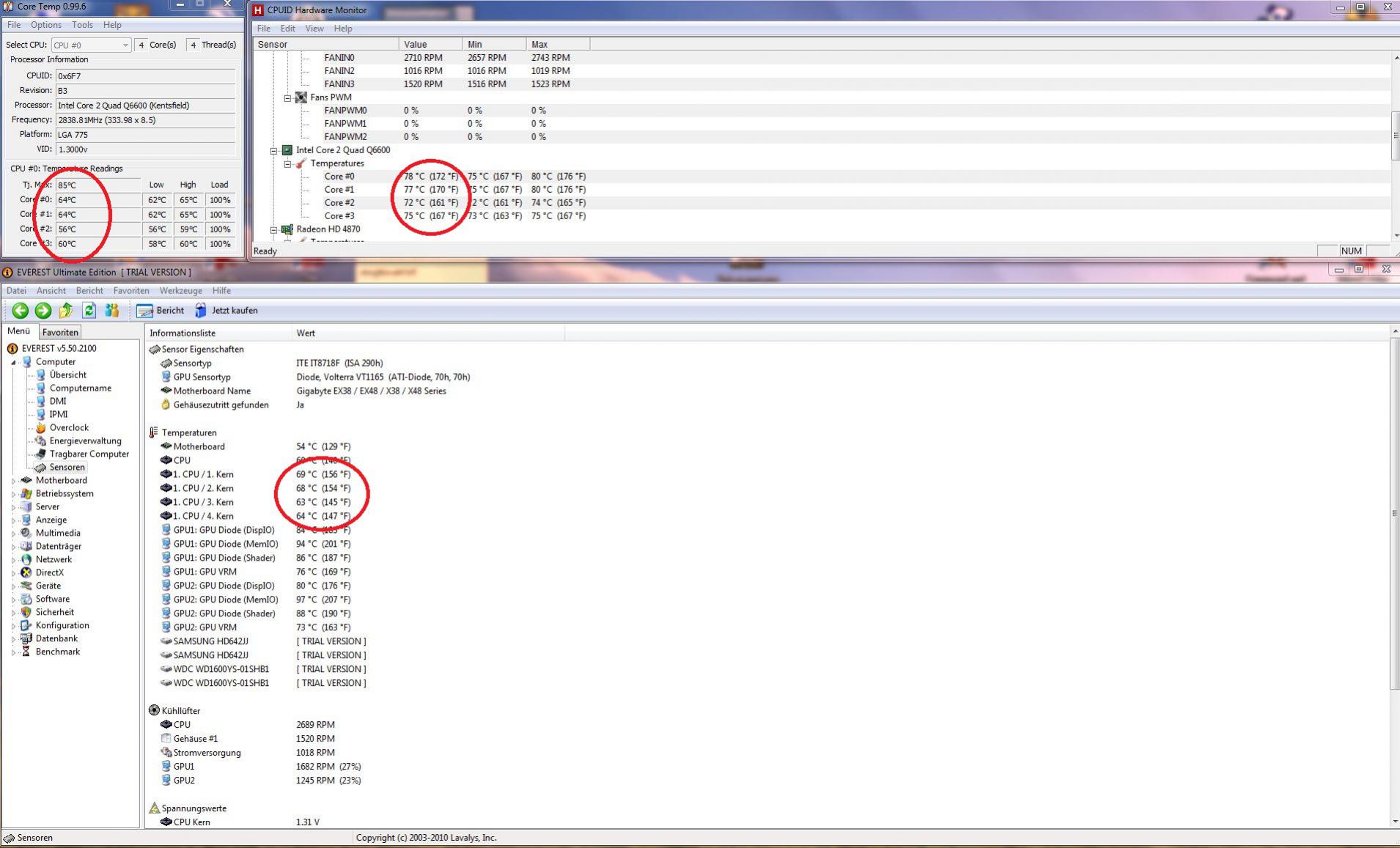
Task: Open the View menu in HWMonitor
Action: click(314, 29)
